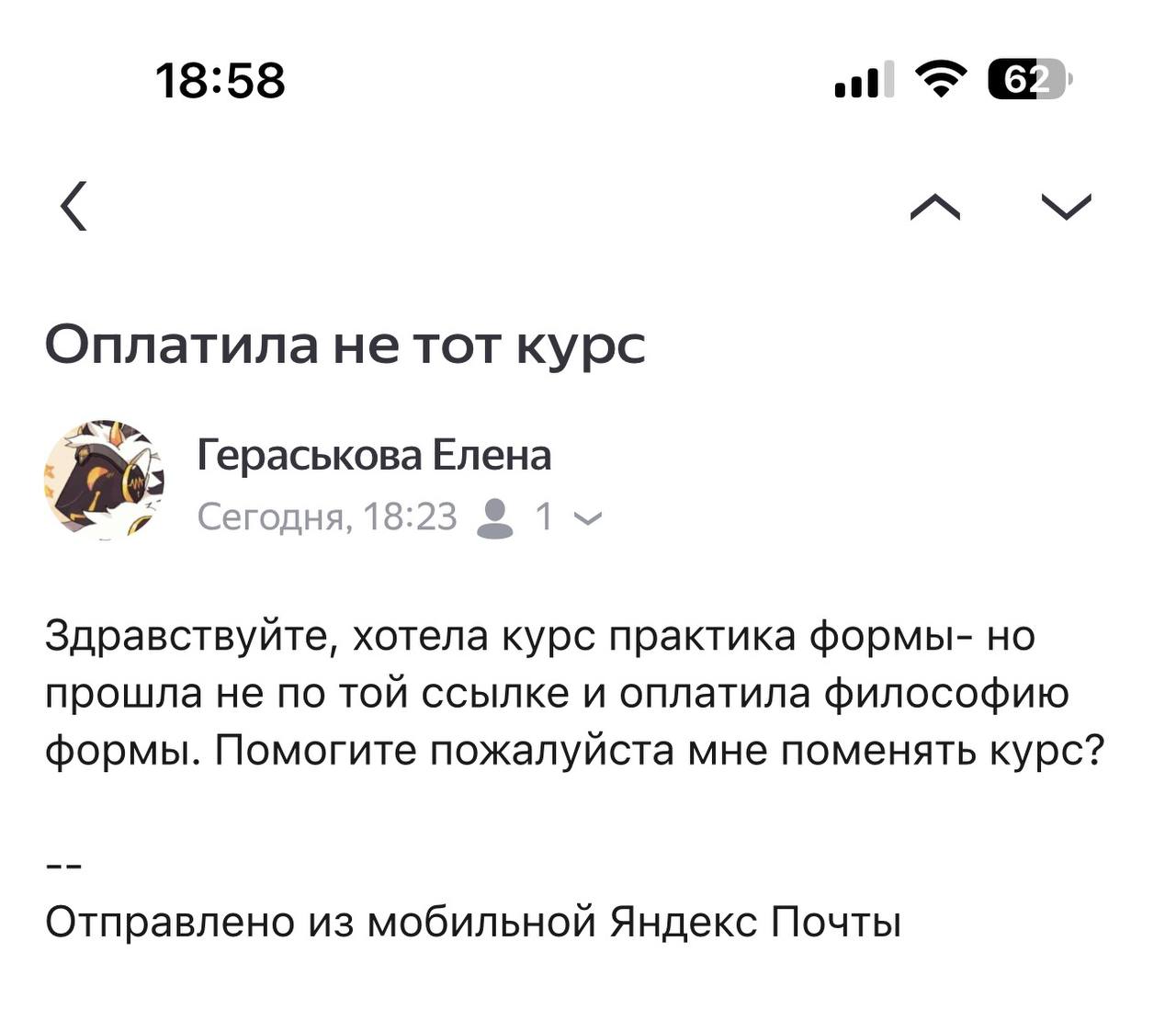Tap the Wi-Fi status icon
This screenshot has height=1032, width=1176.
941,80
